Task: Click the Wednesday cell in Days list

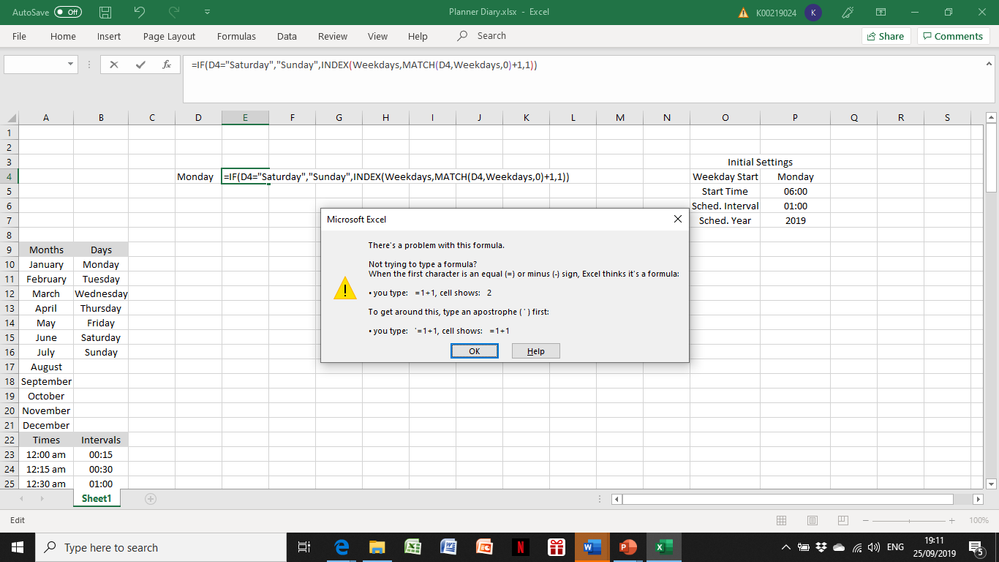Action: [x=101, y=294]
